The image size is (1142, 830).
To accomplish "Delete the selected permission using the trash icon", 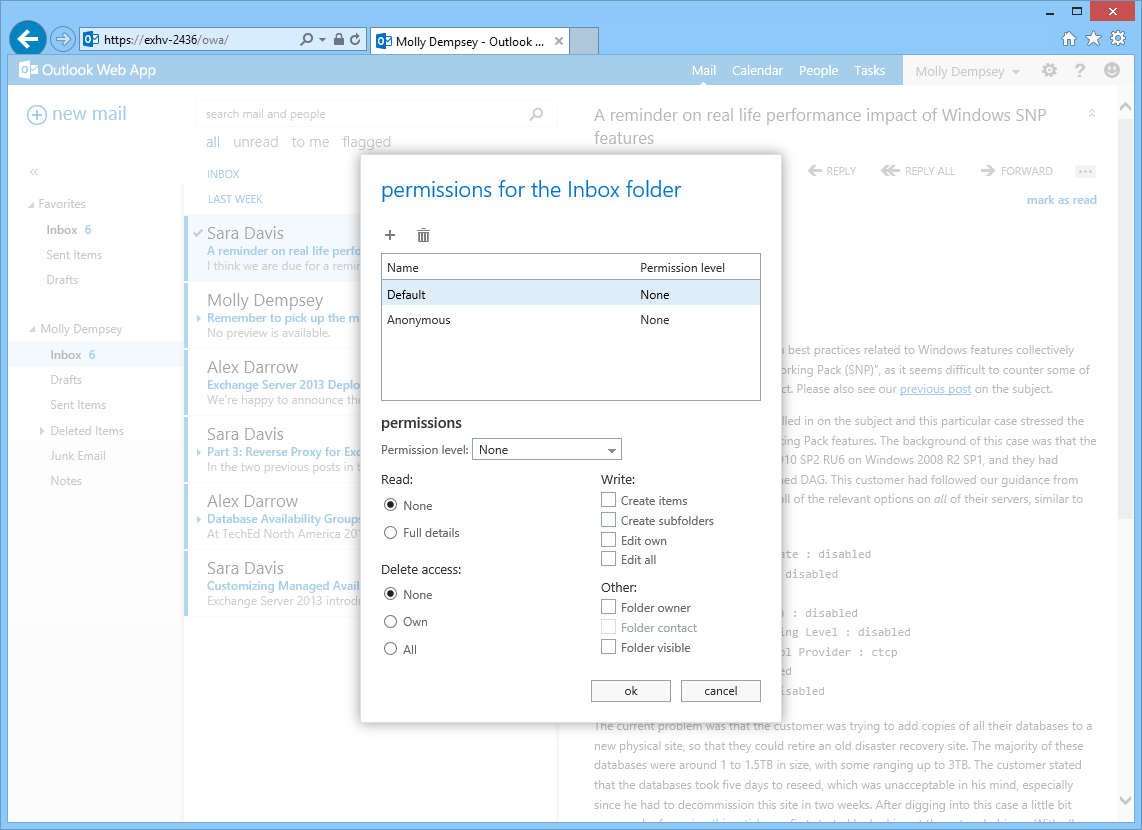I will click(x=423, y=235).
